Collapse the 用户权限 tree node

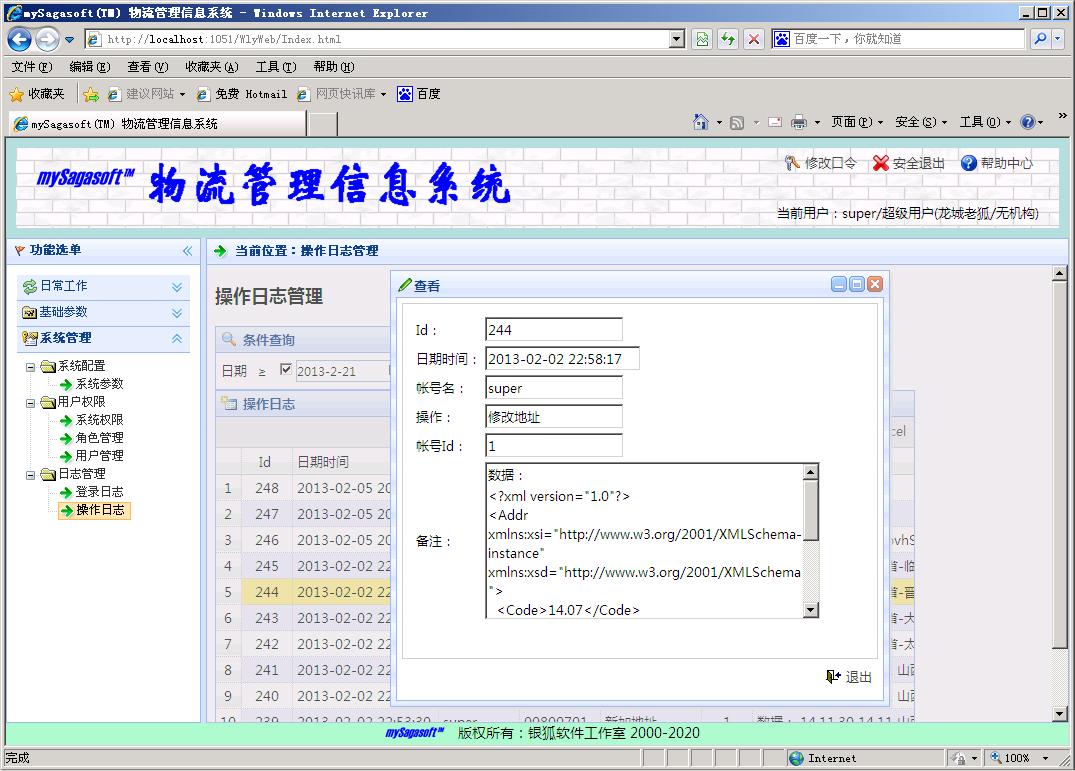coord(30,403)
